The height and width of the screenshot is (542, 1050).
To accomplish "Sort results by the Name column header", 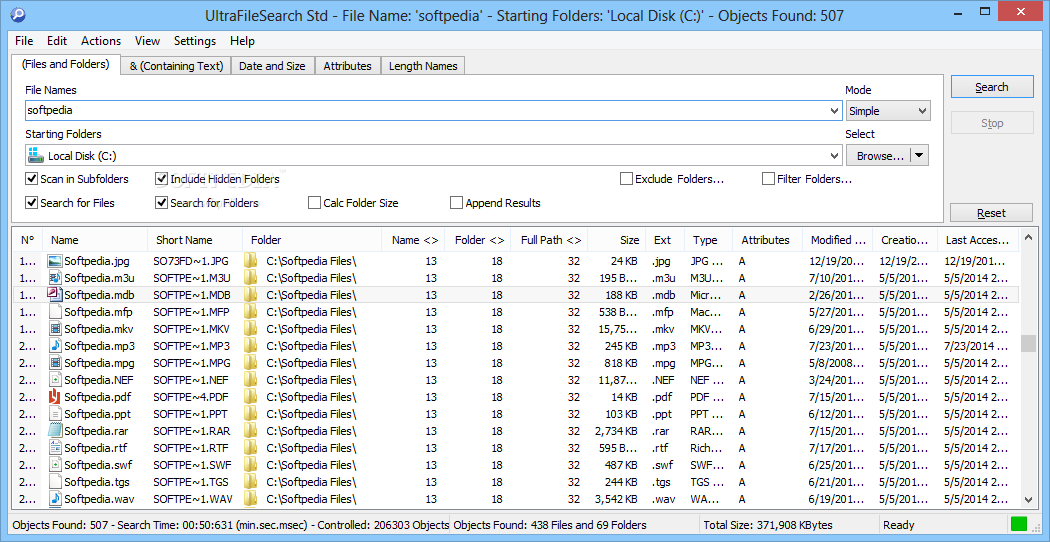I will pos(95,240).
